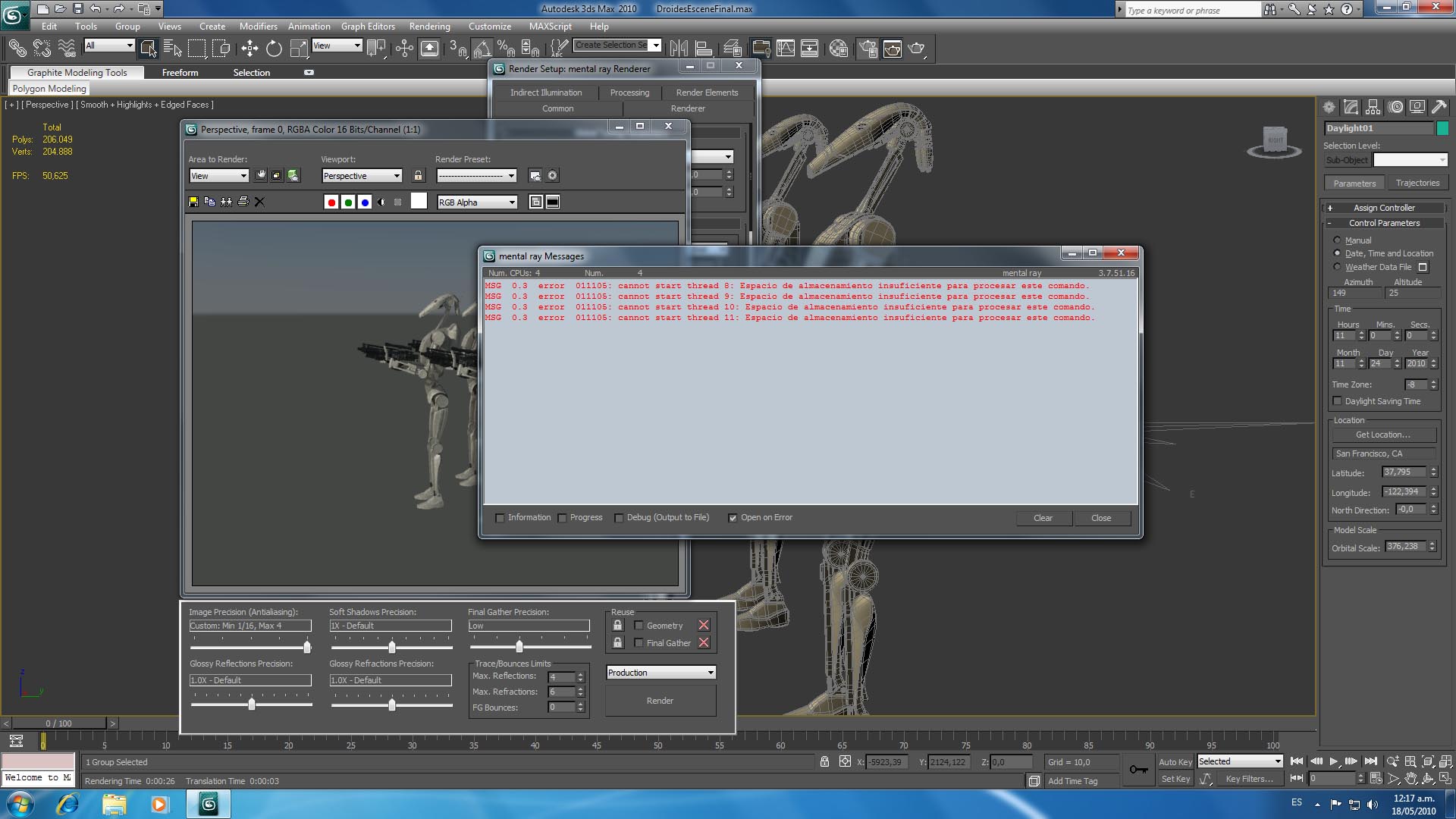Open the Hierarchy command panel tab
Viewport: 1456px width, 819px height.
1373,107
